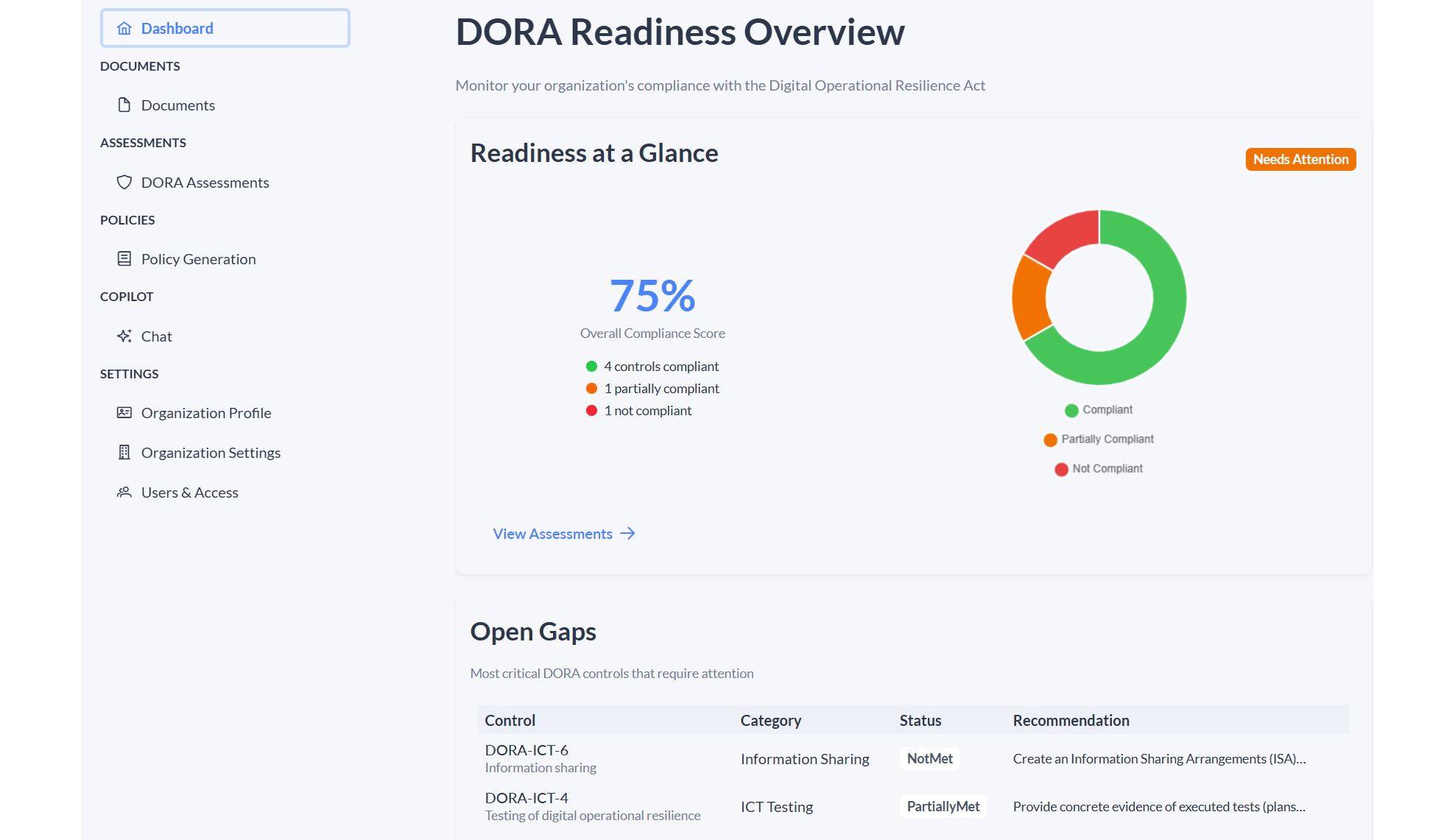Click the document icon next to Documents
1455x840 pixels.
coord(124,105)
